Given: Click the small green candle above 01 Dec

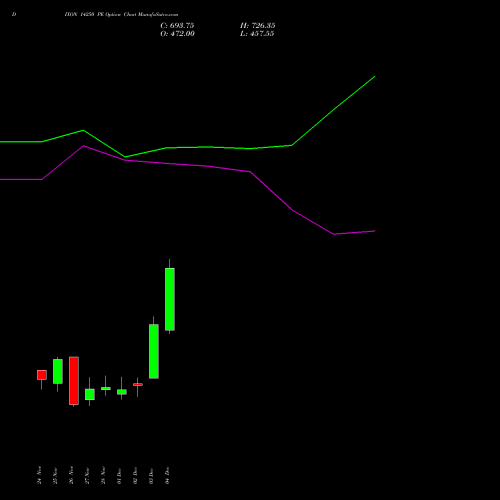Looking at the screenshot, I should 122,392.
